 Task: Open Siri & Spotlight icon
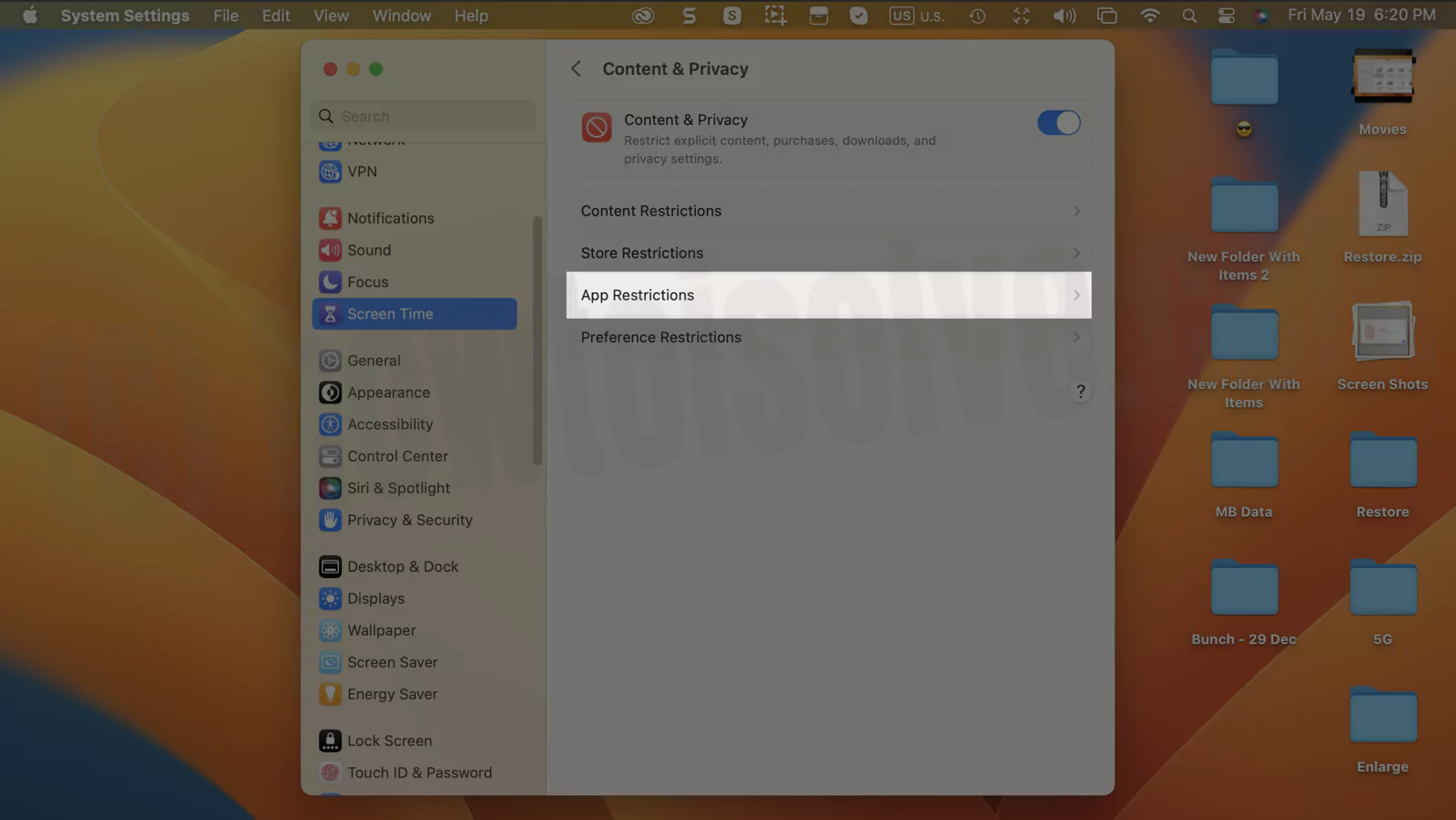(x=330, y=489)
